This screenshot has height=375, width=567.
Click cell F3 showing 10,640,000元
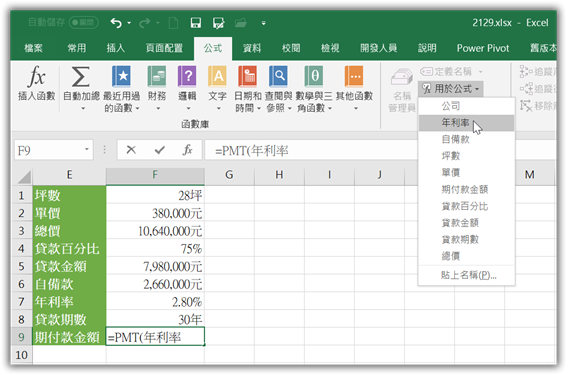coord(155,231)
